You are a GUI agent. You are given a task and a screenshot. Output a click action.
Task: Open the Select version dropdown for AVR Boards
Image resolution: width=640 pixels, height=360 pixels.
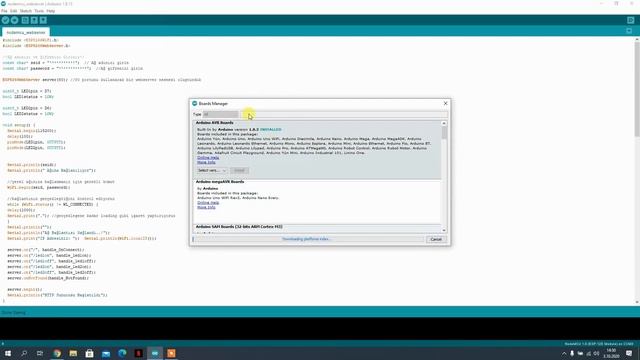coord(212,170)
